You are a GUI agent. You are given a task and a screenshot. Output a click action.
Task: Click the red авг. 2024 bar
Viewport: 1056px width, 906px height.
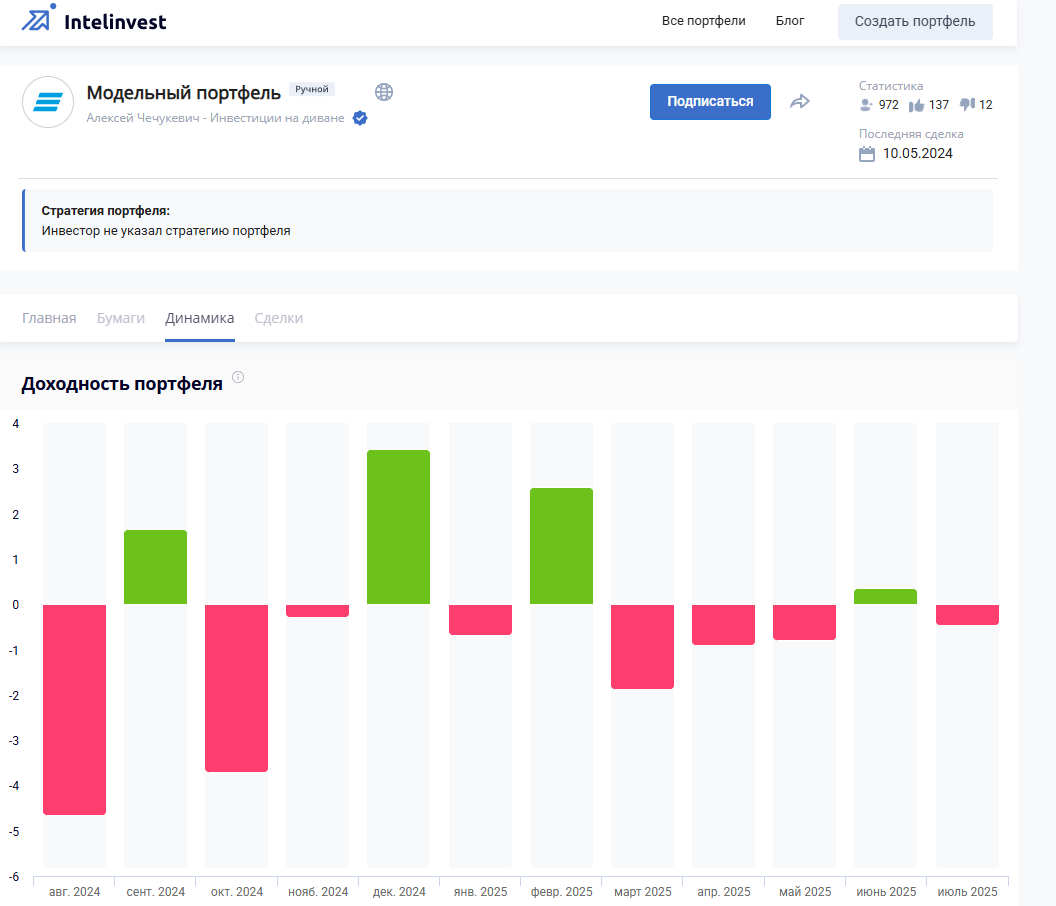point(75,709)
